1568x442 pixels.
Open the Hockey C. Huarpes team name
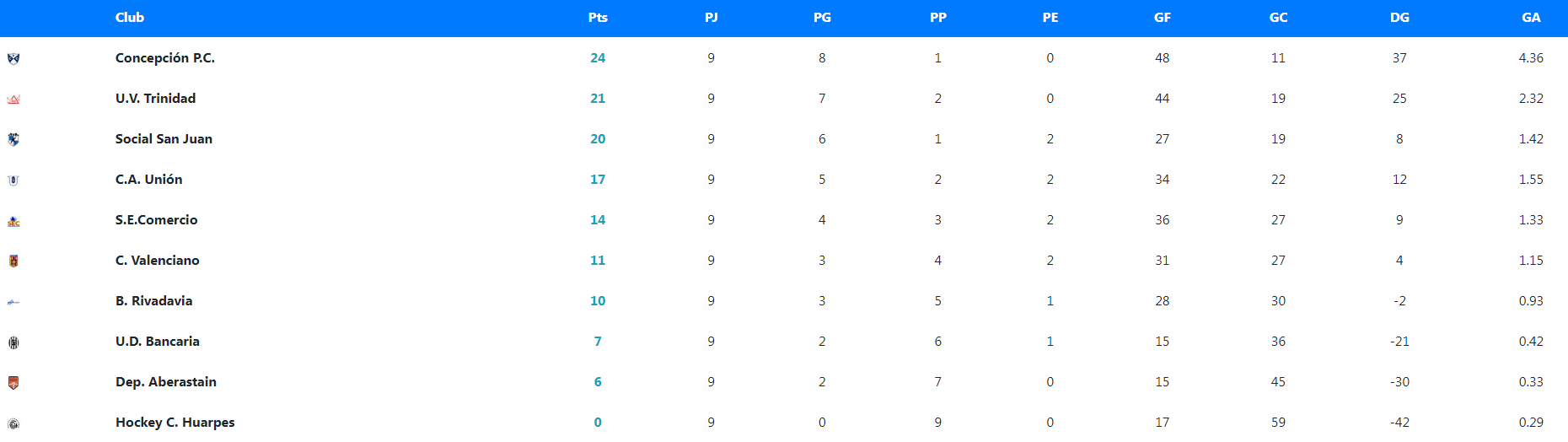175,423
